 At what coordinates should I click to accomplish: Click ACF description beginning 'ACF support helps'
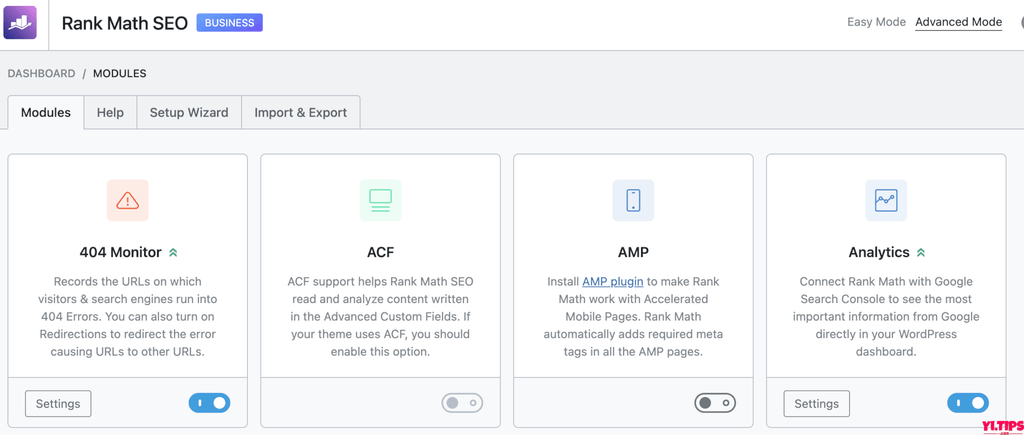point(381,317)
